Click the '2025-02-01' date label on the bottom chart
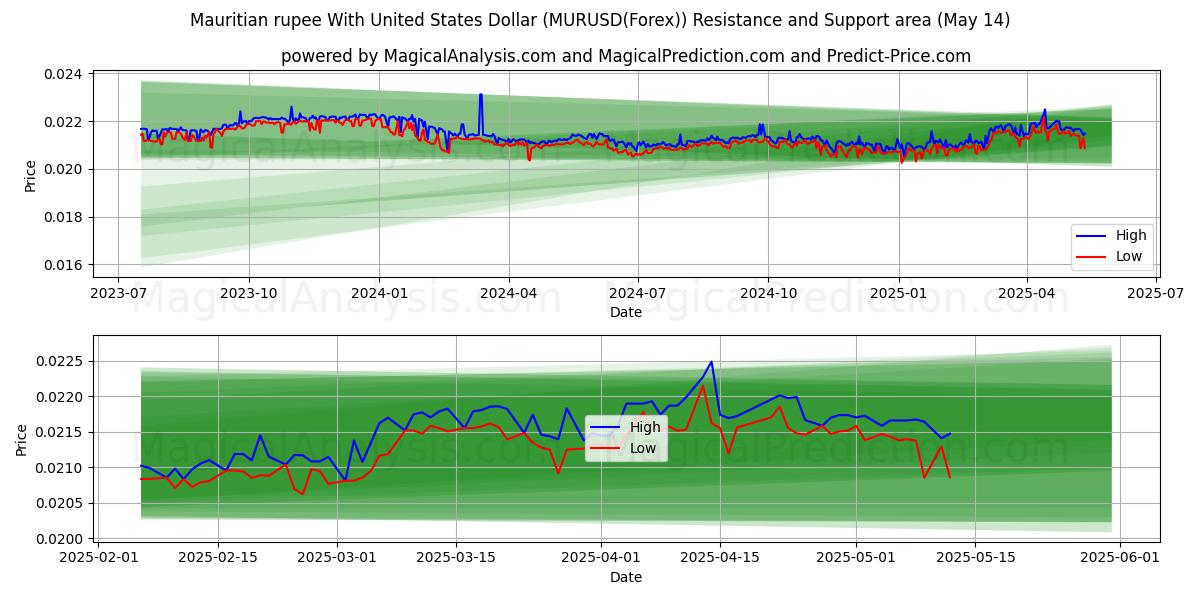This screenshot has width=1200, height=600. (x=97, y=558)
